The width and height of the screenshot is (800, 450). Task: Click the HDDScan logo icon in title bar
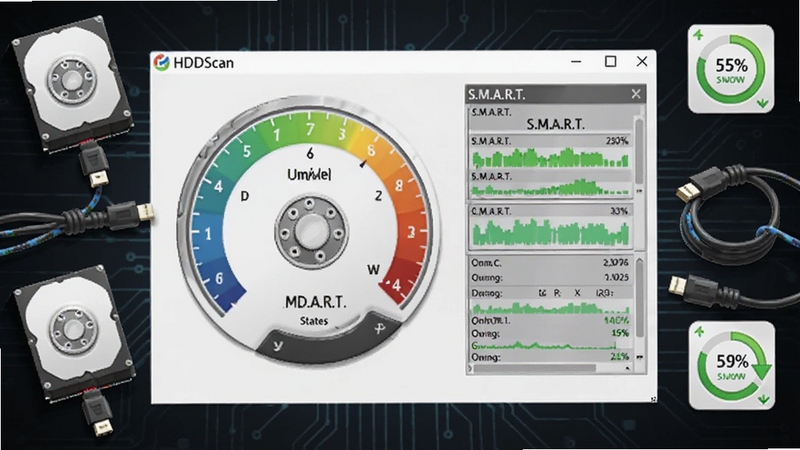(x=162, y=62)
